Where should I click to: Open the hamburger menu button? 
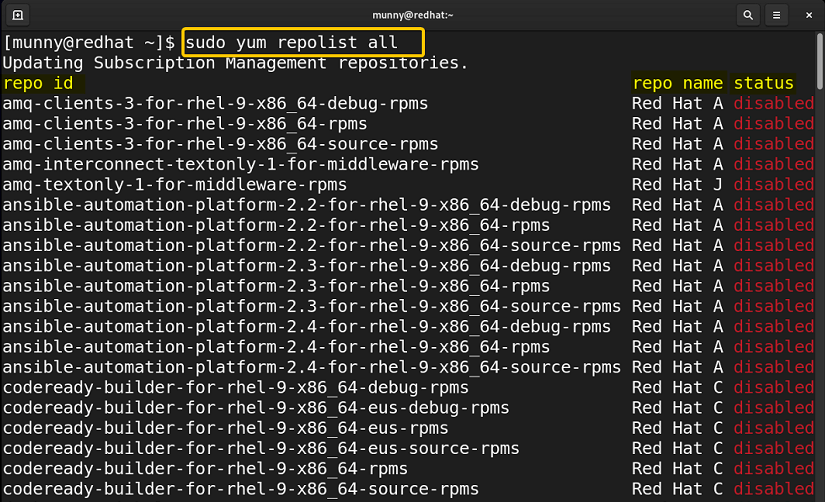(776, 15)
